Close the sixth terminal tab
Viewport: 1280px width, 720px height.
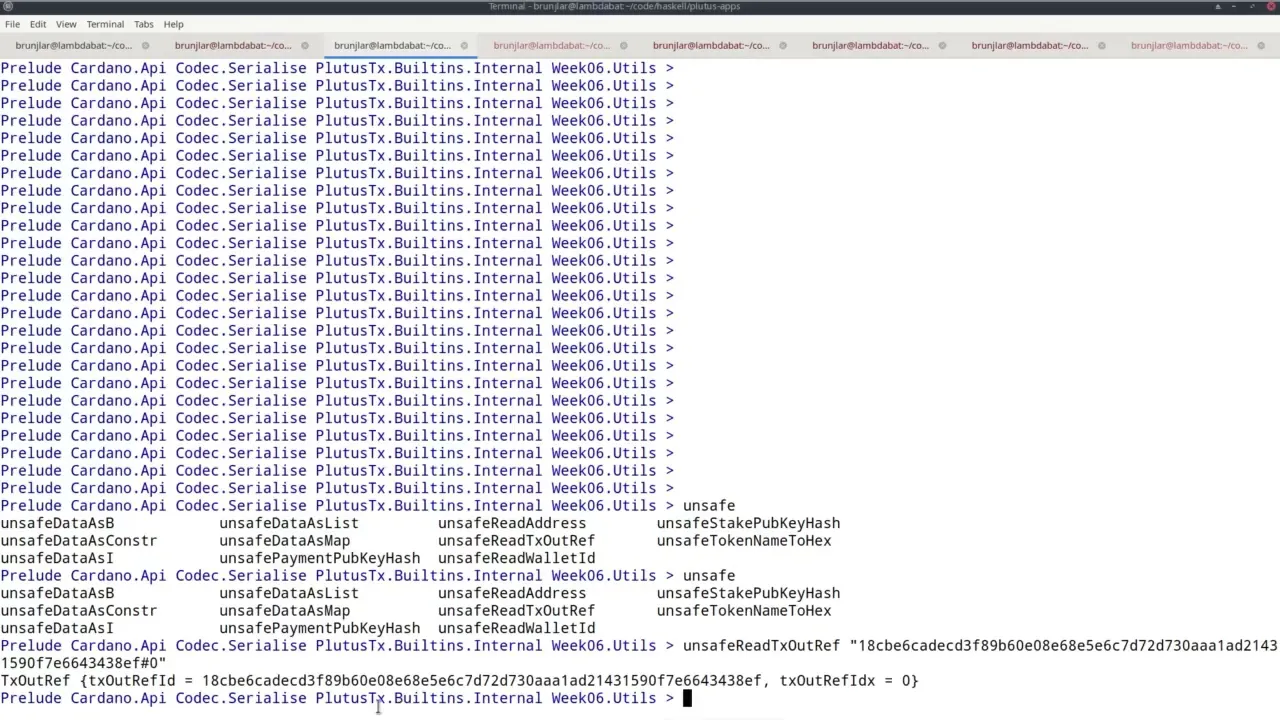click(943, 46)
